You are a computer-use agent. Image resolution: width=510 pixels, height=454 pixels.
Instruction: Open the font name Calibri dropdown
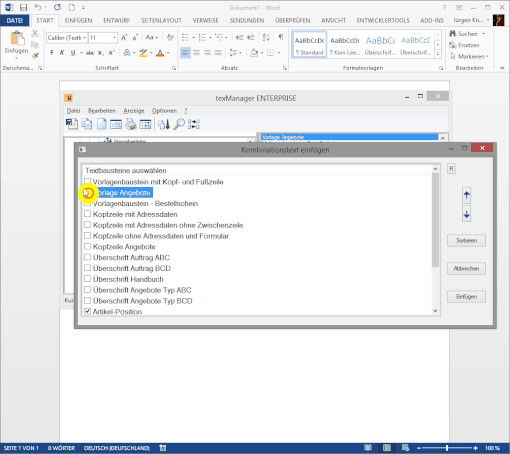(x=84, y=38)
